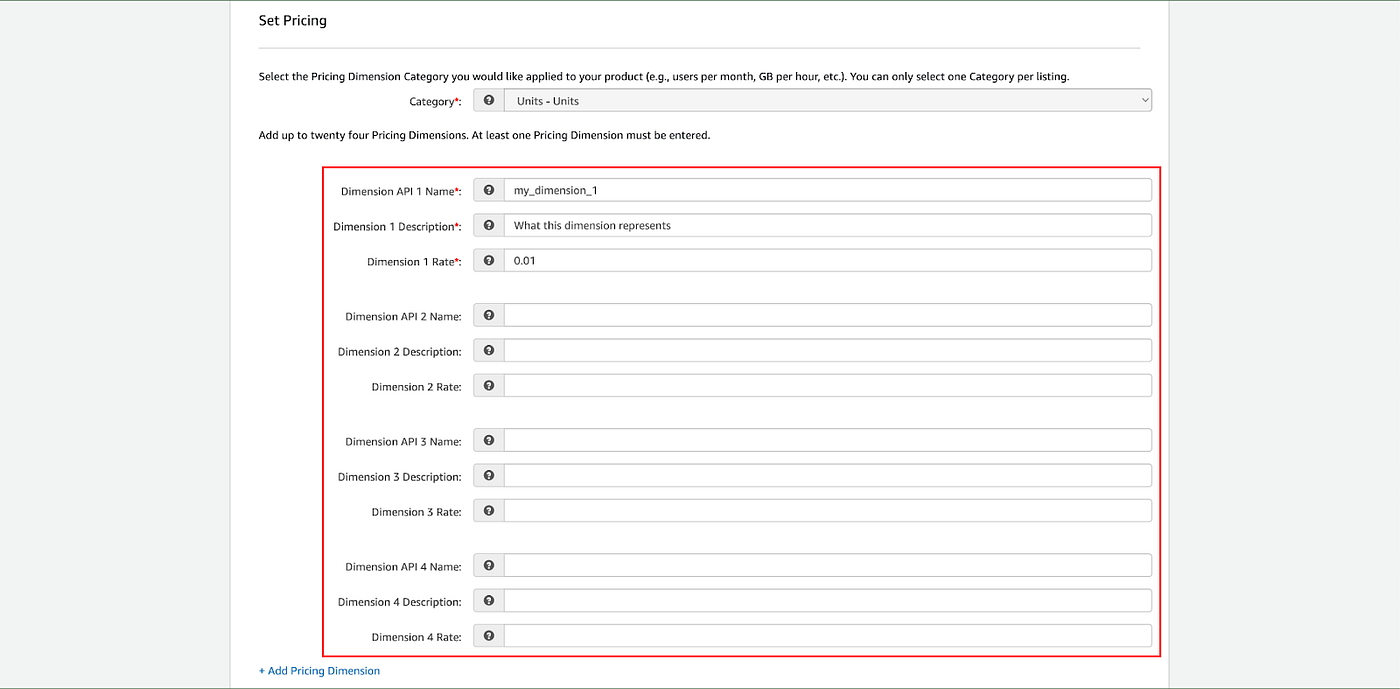The image size is (1400, 689).
Task: Click help icon for Dimension 2 Description
Action: click(488, 350)
